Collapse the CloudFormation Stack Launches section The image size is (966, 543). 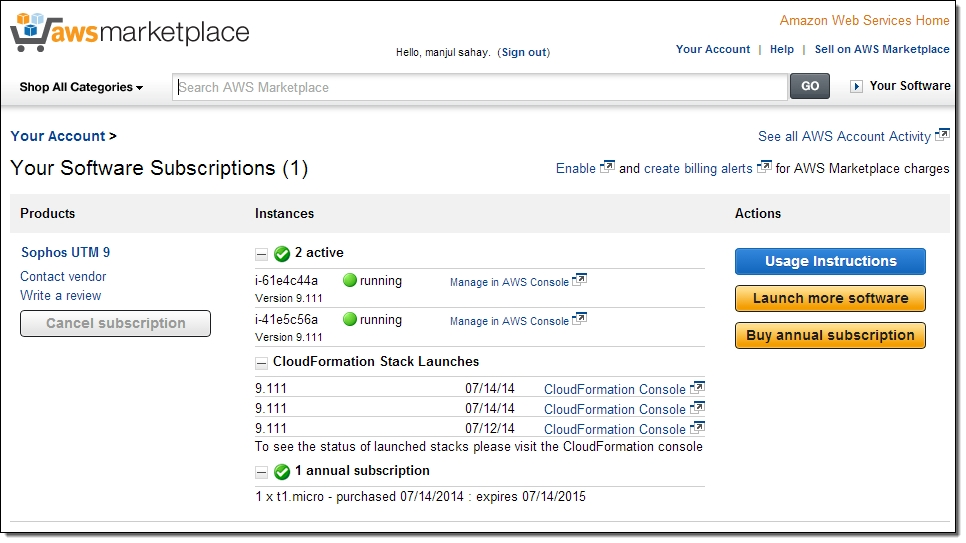(262, 363)
